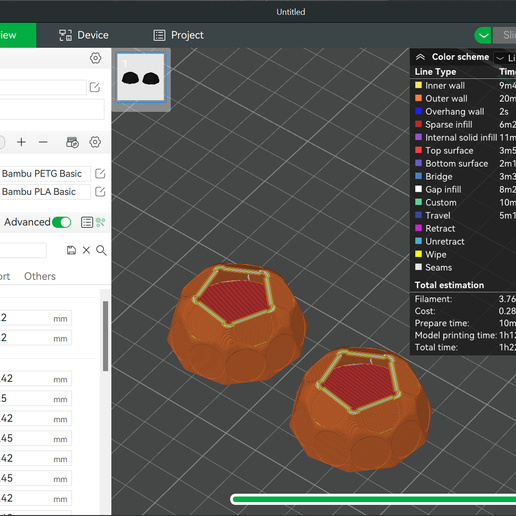
Task: Click the Line Type column header
Action: (x=435, y=72)
